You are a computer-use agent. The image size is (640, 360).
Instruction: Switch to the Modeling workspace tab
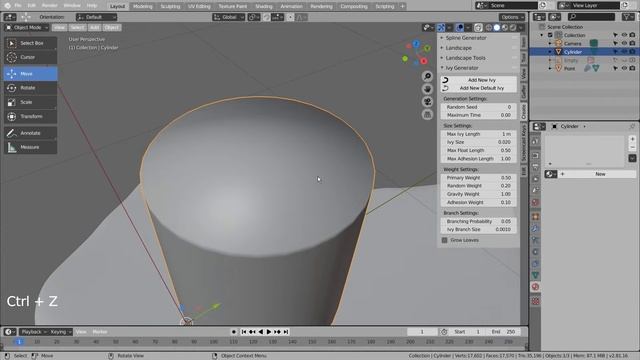(x=142, y=6)
